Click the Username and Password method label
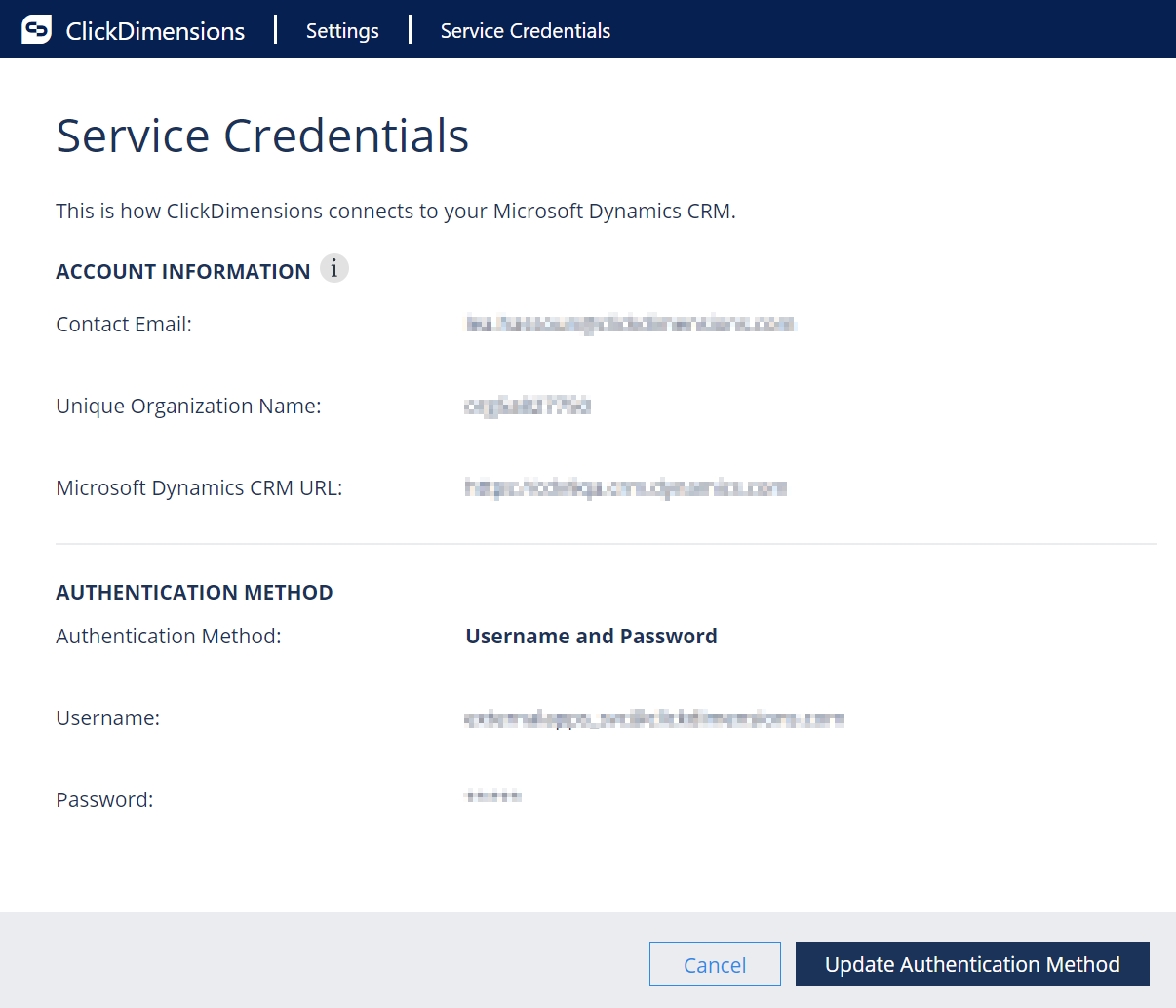This screenshot has height=1008, width=1176. pyautogui.click(x=591, y=635)
